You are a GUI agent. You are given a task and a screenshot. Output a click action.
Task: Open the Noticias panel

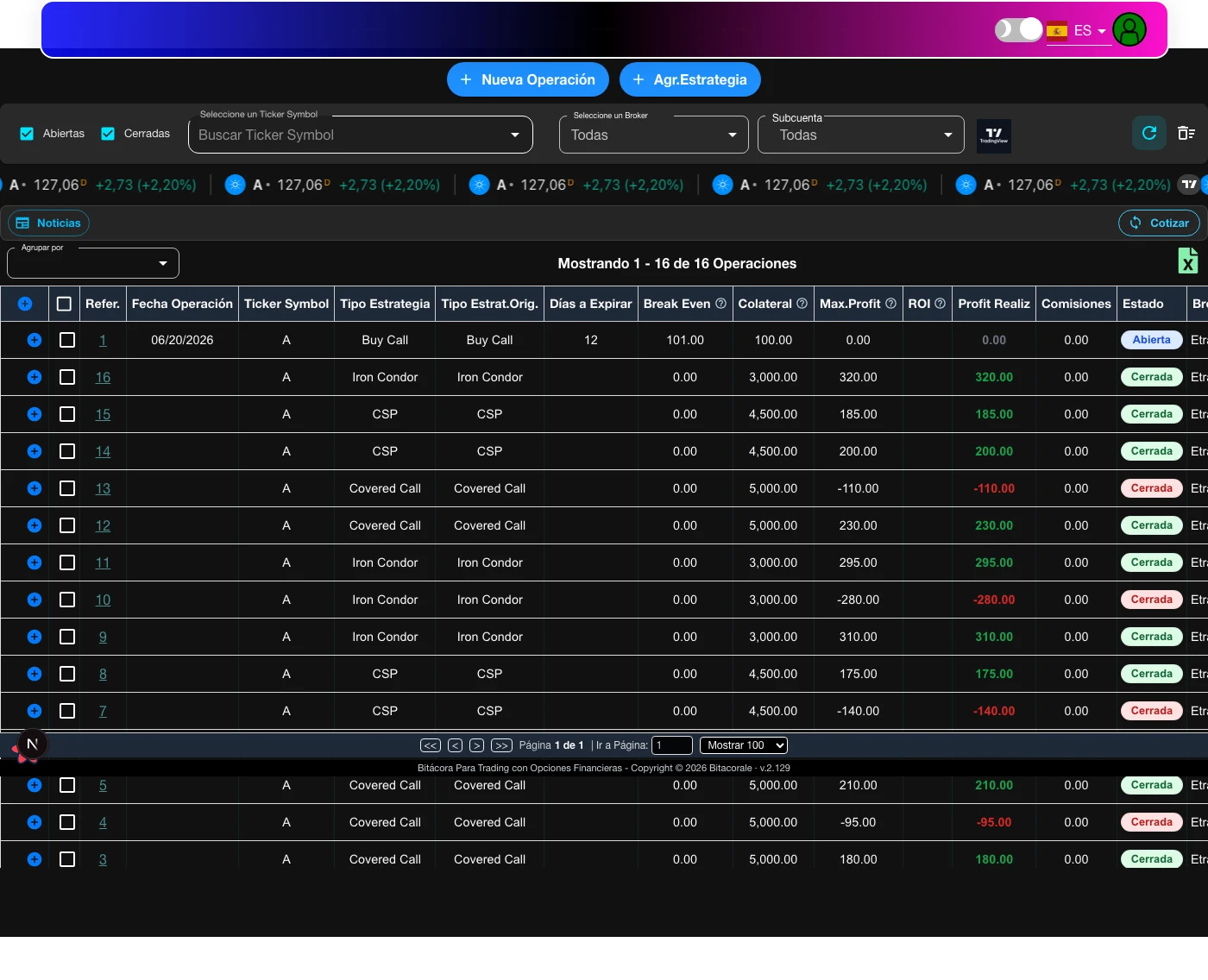point(49,223)
